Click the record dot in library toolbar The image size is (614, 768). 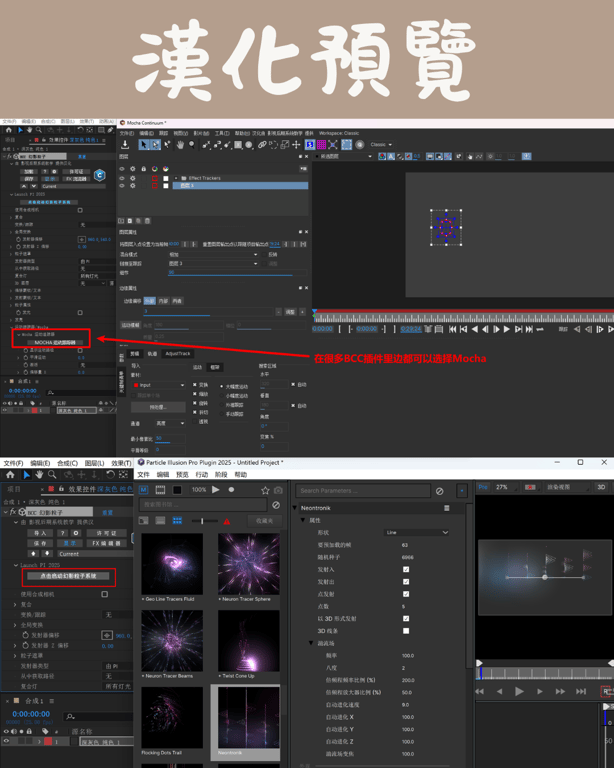[231, 489]
